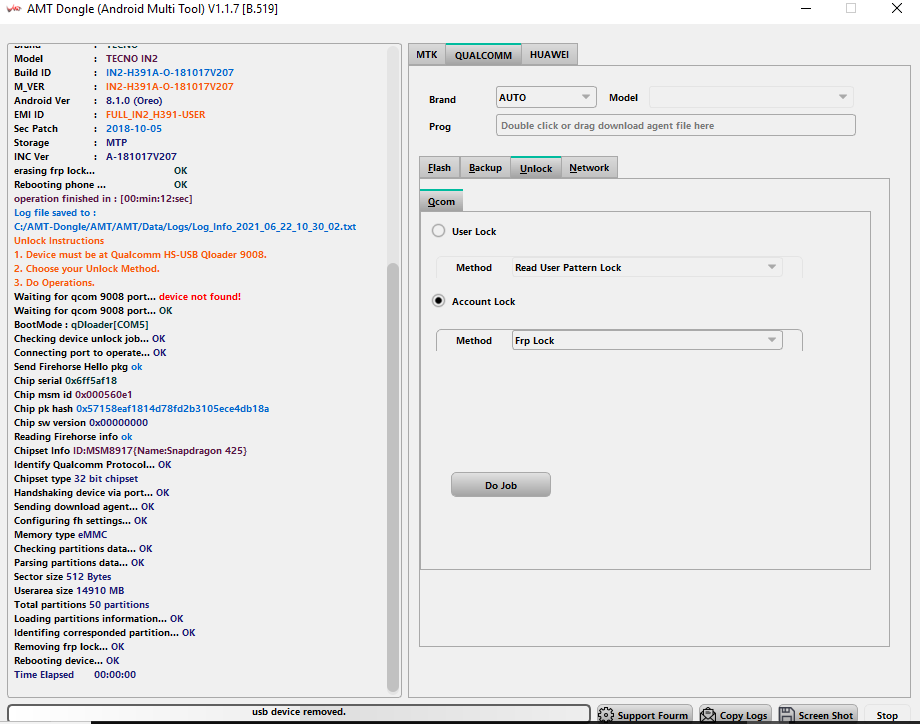The image size is (920, 724).
Task: Switch to the MTK tab
Action: [x=427, y=55]
